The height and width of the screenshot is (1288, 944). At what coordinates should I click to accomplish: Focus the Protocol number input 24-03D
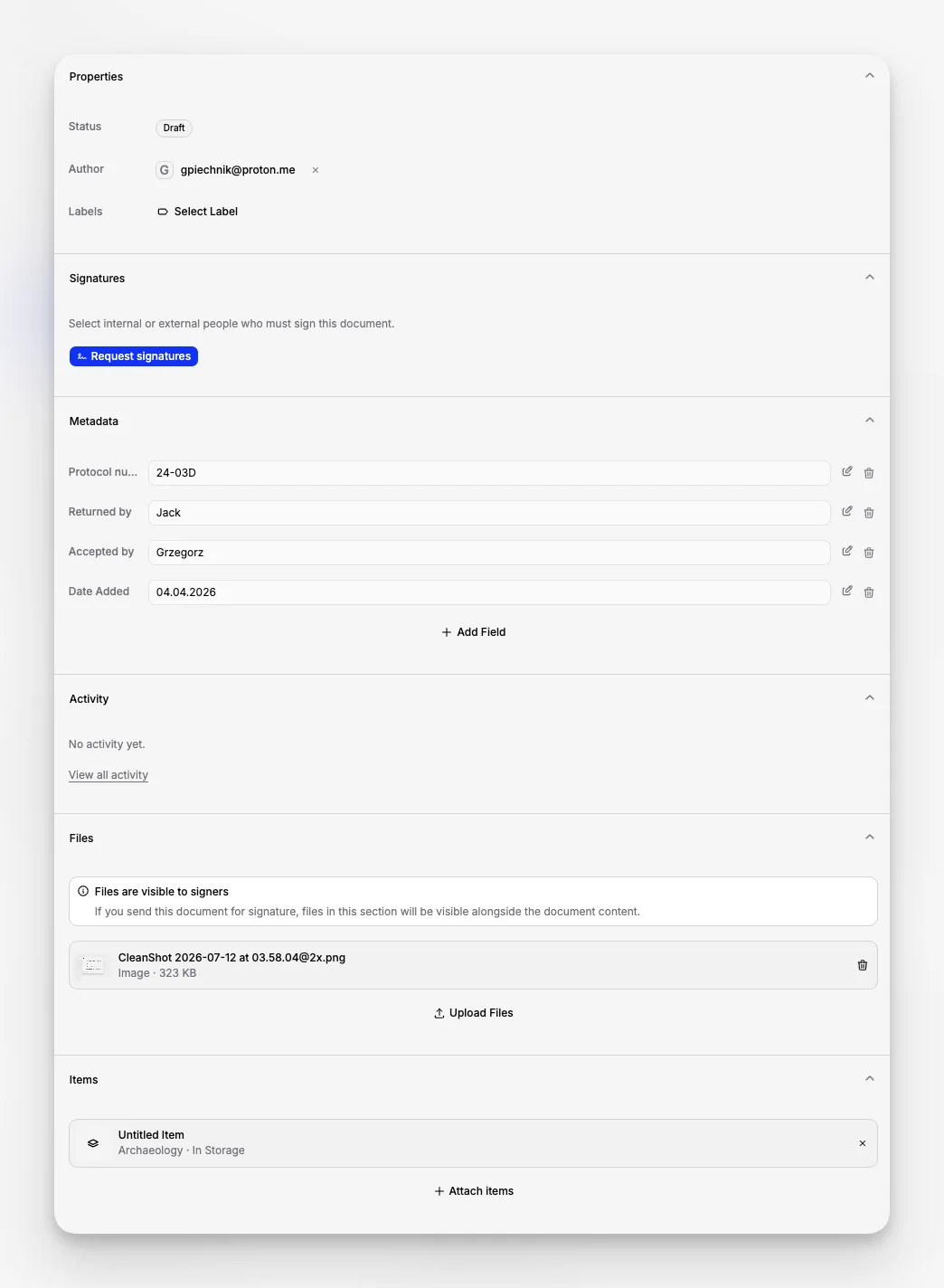[489, 473]
